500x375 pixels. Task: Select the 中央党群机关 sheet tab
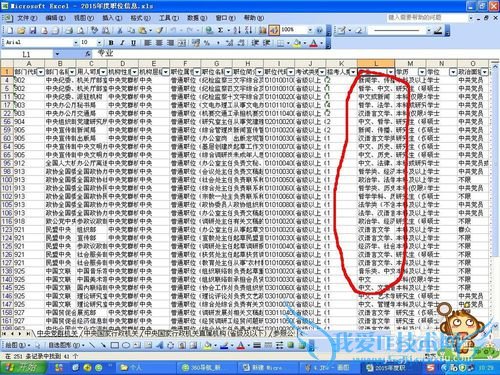tap(57, 333)
